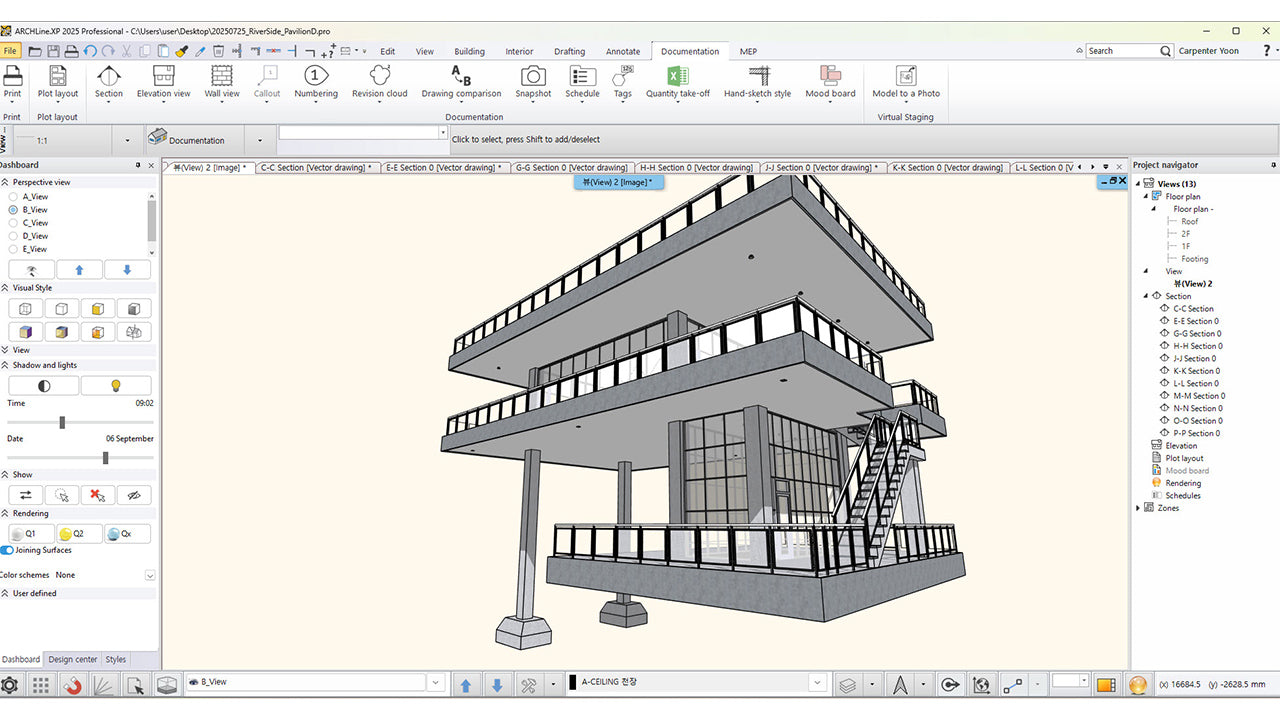Image resolution: width=1280 pixels, height=720 pixels.
Task: Select the Revision cloud tool
Action: [x=379, y=80]
